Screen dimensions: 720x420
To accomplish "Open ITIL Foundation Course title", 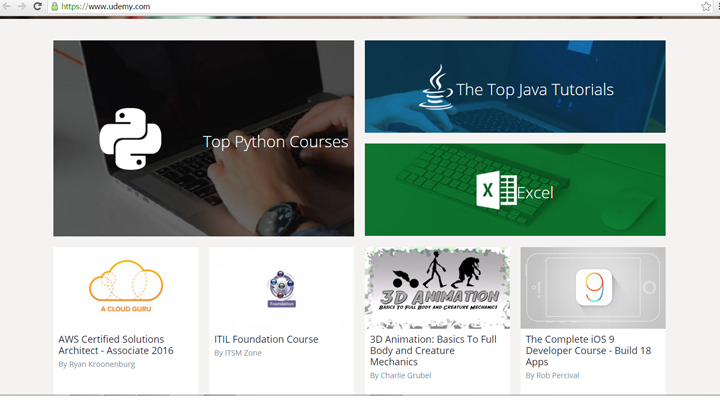I will [266, 339].
